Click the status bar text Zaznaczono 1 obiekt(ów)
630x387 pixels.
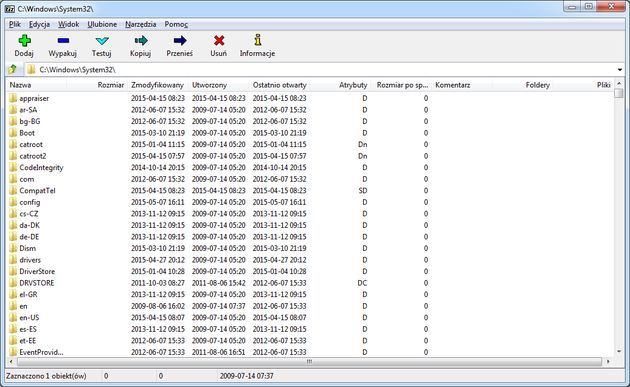(46, 376)
